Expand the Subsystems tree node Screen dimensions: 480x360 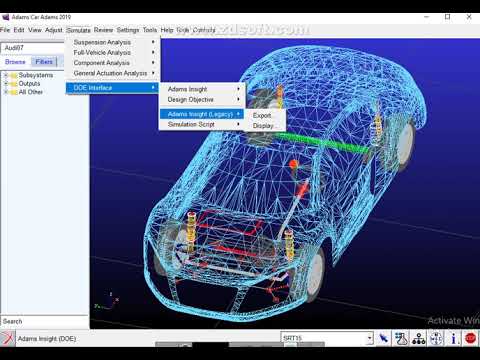(x=6, y=75)
